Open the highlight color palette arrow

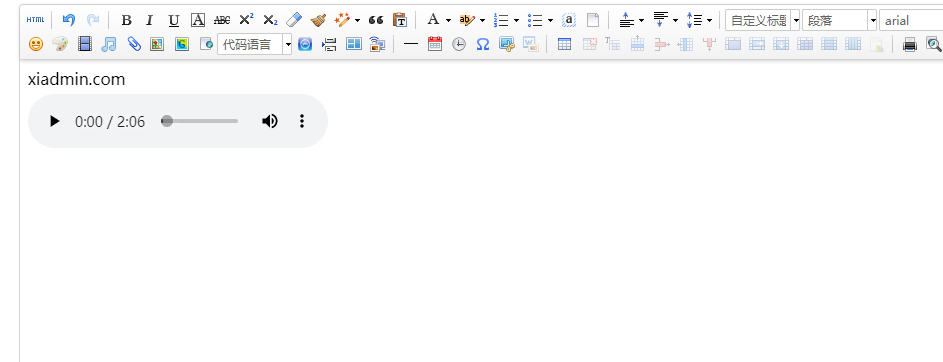[482, 20]
